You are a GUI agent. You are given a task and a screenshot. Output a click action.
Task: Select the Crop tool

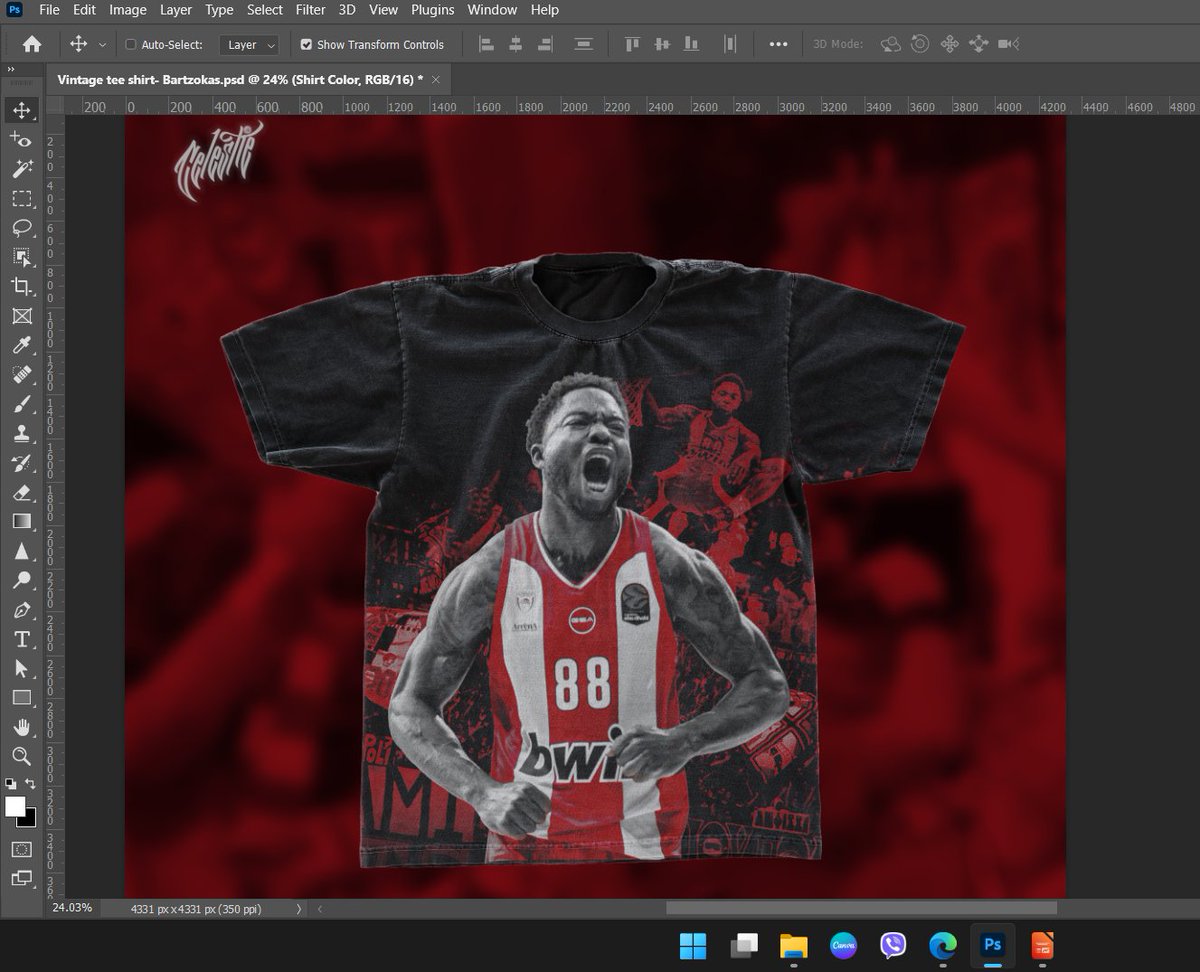(21, 287)
